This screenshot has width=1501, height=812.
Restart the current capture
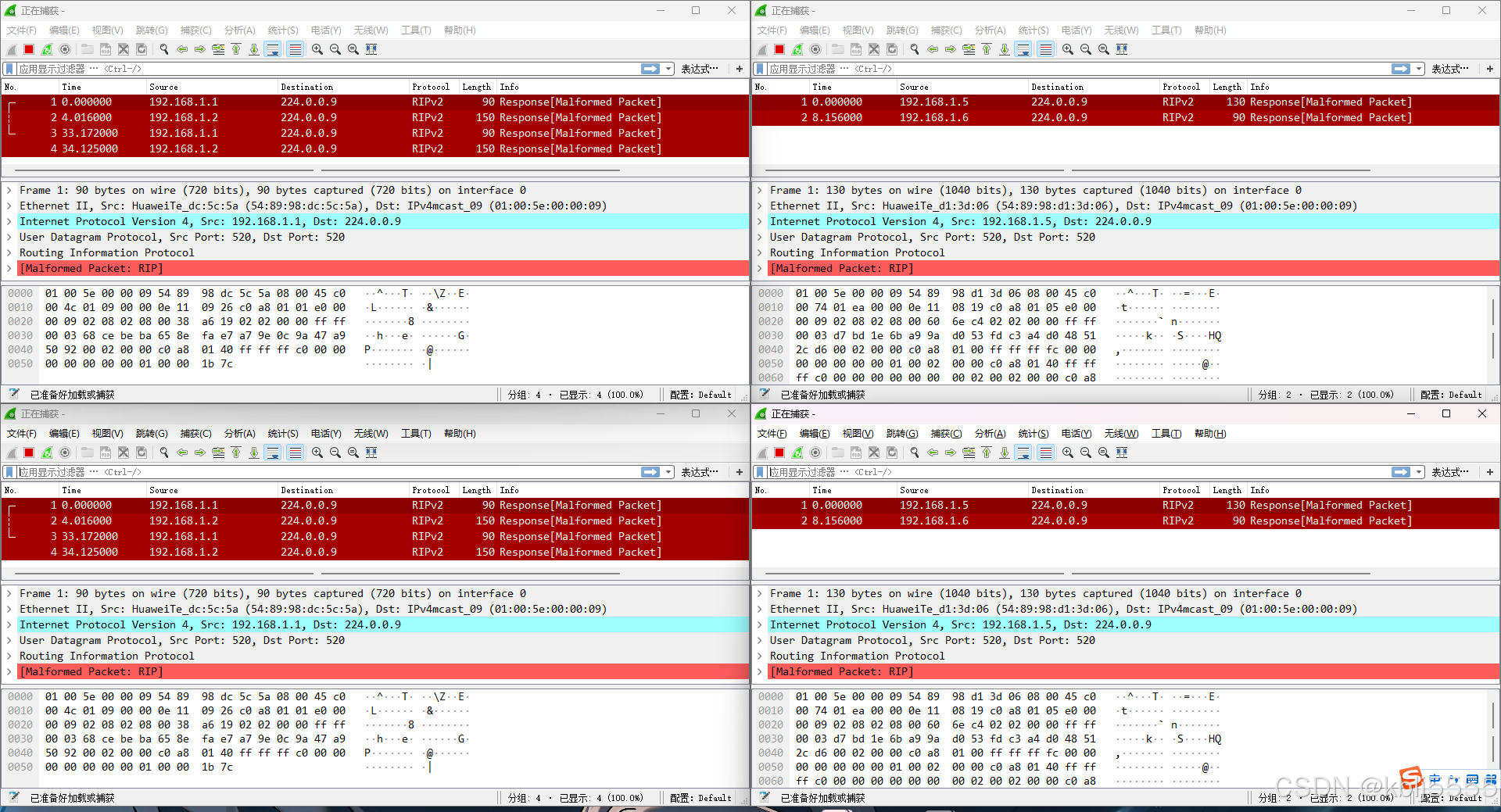pyautogui.click(x=47, y=49)
